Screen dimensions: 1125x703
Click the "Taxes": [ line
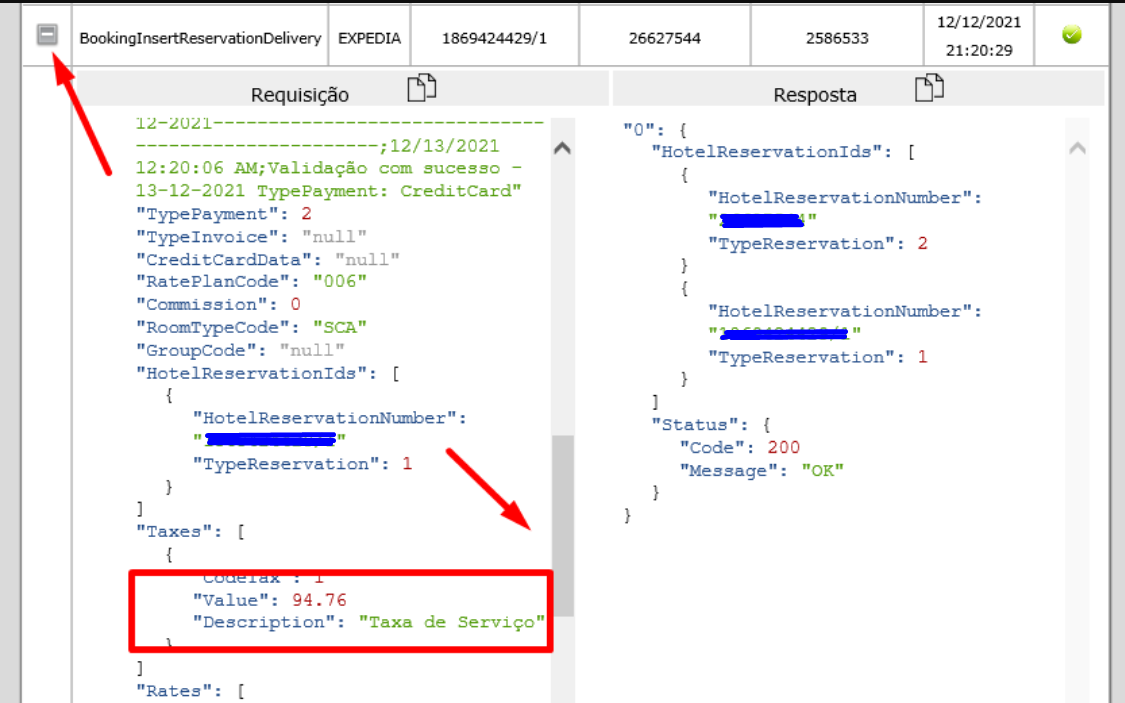click(190, 532)
